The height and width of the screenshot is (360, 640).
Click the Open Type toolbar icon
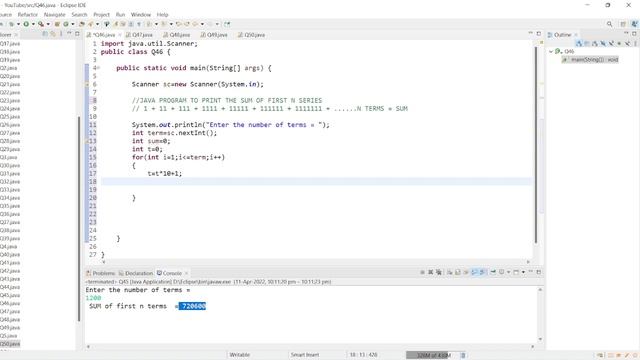tap(82, 24)
